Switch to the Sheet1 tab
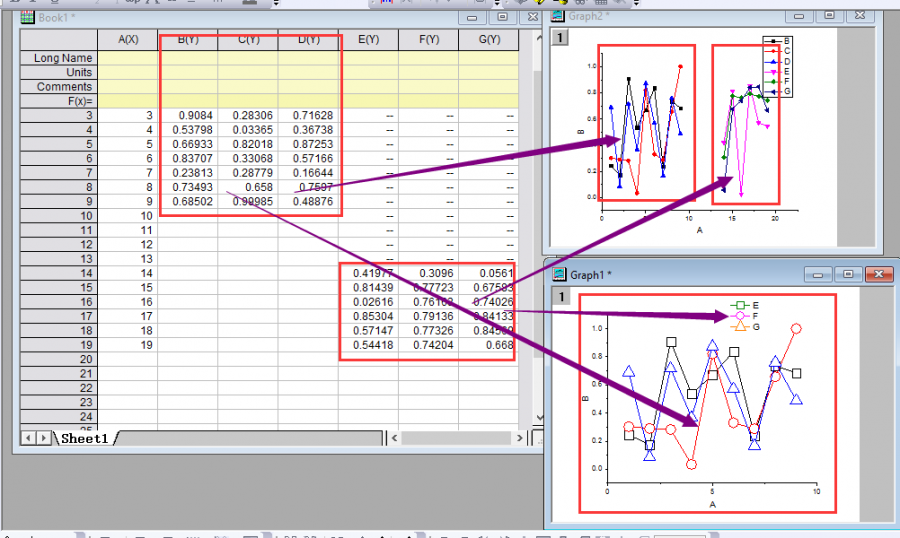This screenshot has width=900, height=538. (84, 438)
